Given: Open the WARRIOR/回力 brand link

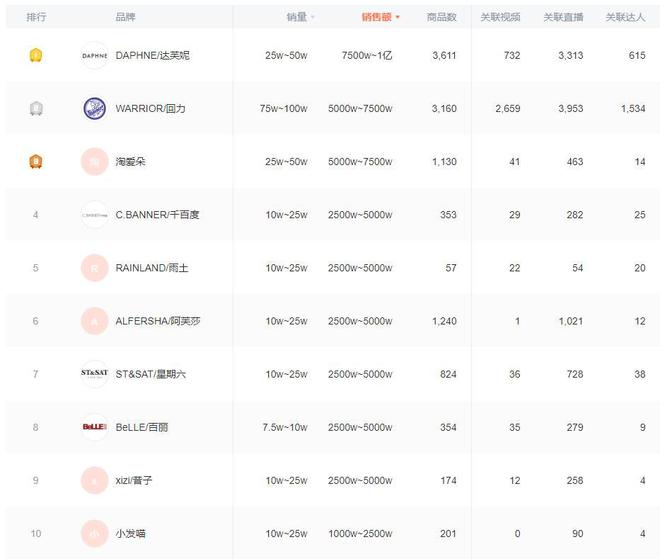Looking at the screenshot, I should pos(150,108).
